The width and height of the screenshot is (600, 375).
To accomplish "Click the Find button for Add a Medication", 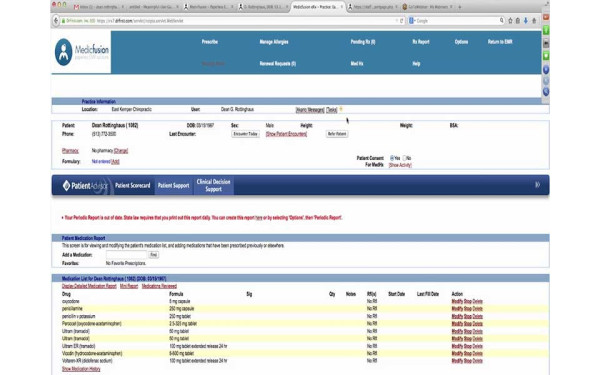I will pyautogui.click(x=153, y=255).
